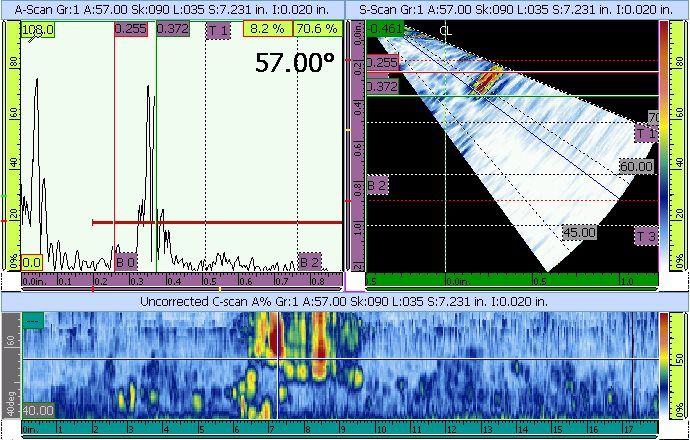
Task: Click the 0.0 readout at A-Scan bottom left
Action: [31, 263]
